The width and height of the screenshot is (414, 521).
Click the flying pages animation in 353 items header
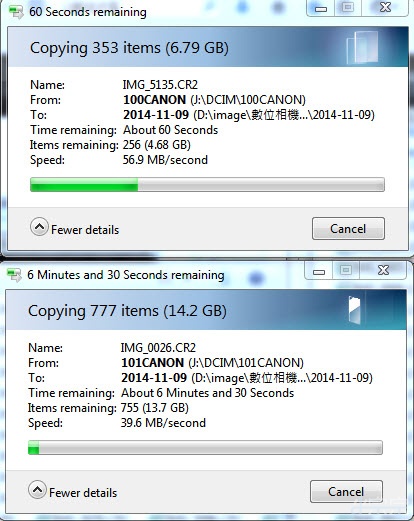tap(362, 47)
